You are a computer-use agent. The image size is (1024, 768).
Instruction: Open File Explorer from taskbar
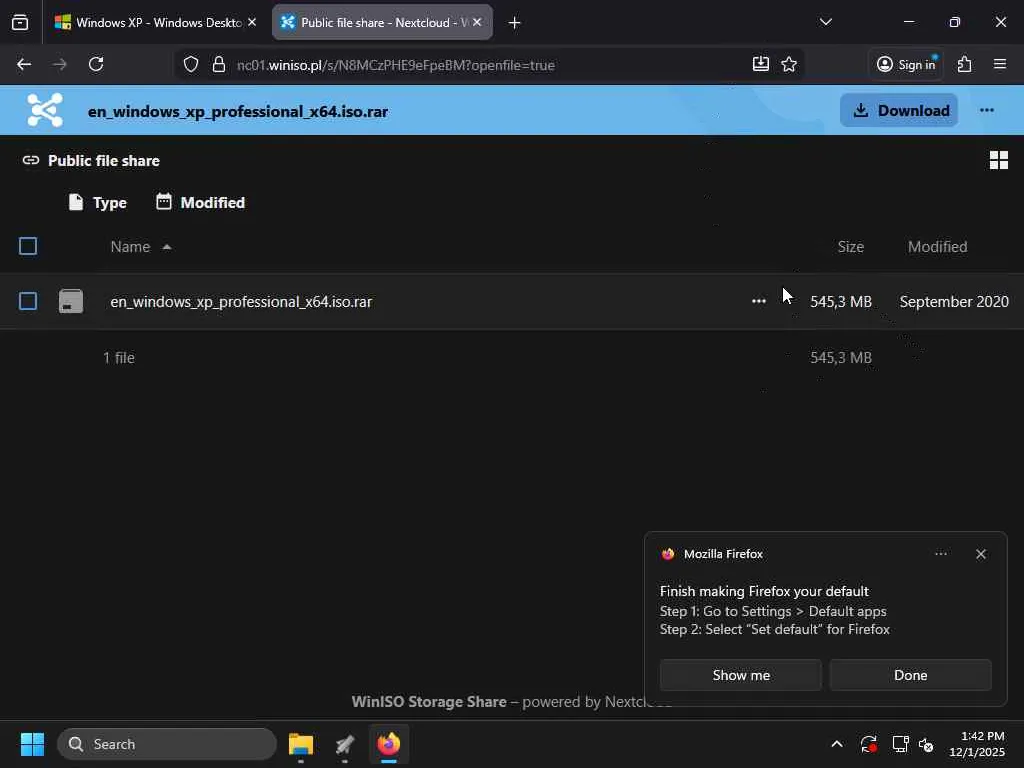[x=301, y=744]
